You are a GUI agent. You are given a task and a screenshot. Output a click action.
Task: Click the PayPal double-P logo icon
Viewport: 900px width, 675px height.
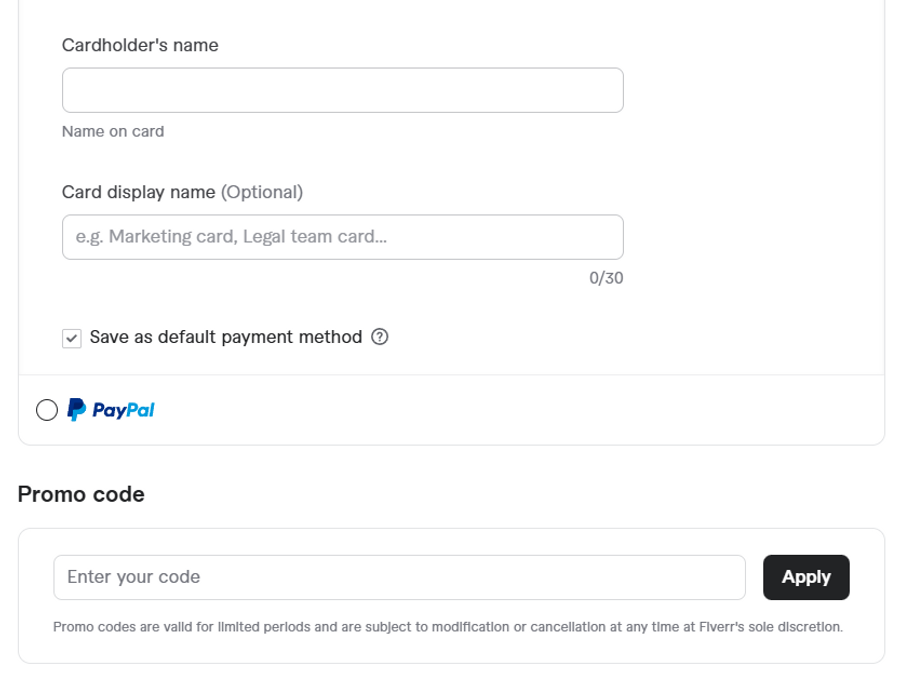76,409
